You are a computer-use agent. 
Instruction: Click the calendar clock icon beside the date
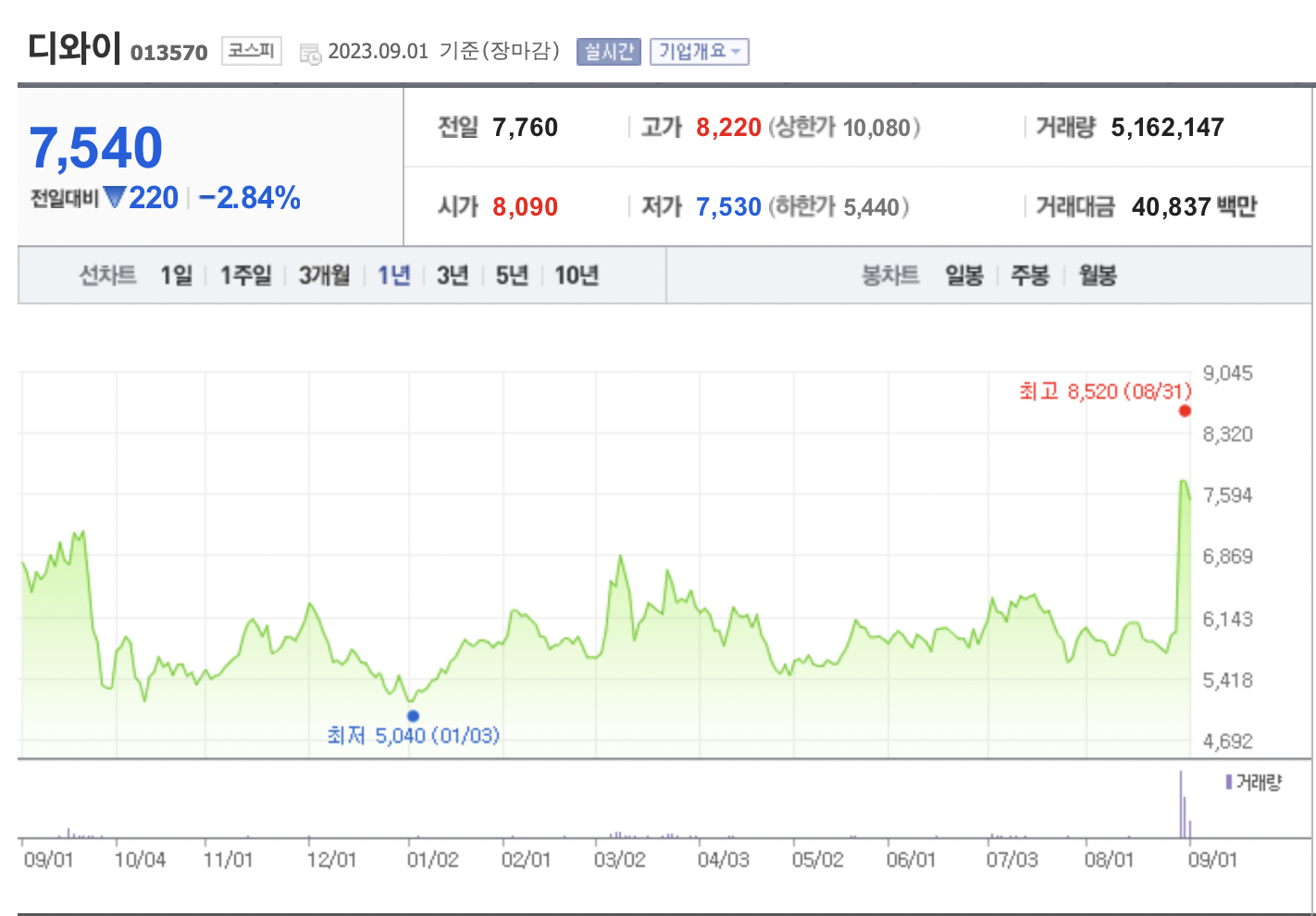[310, 54]
